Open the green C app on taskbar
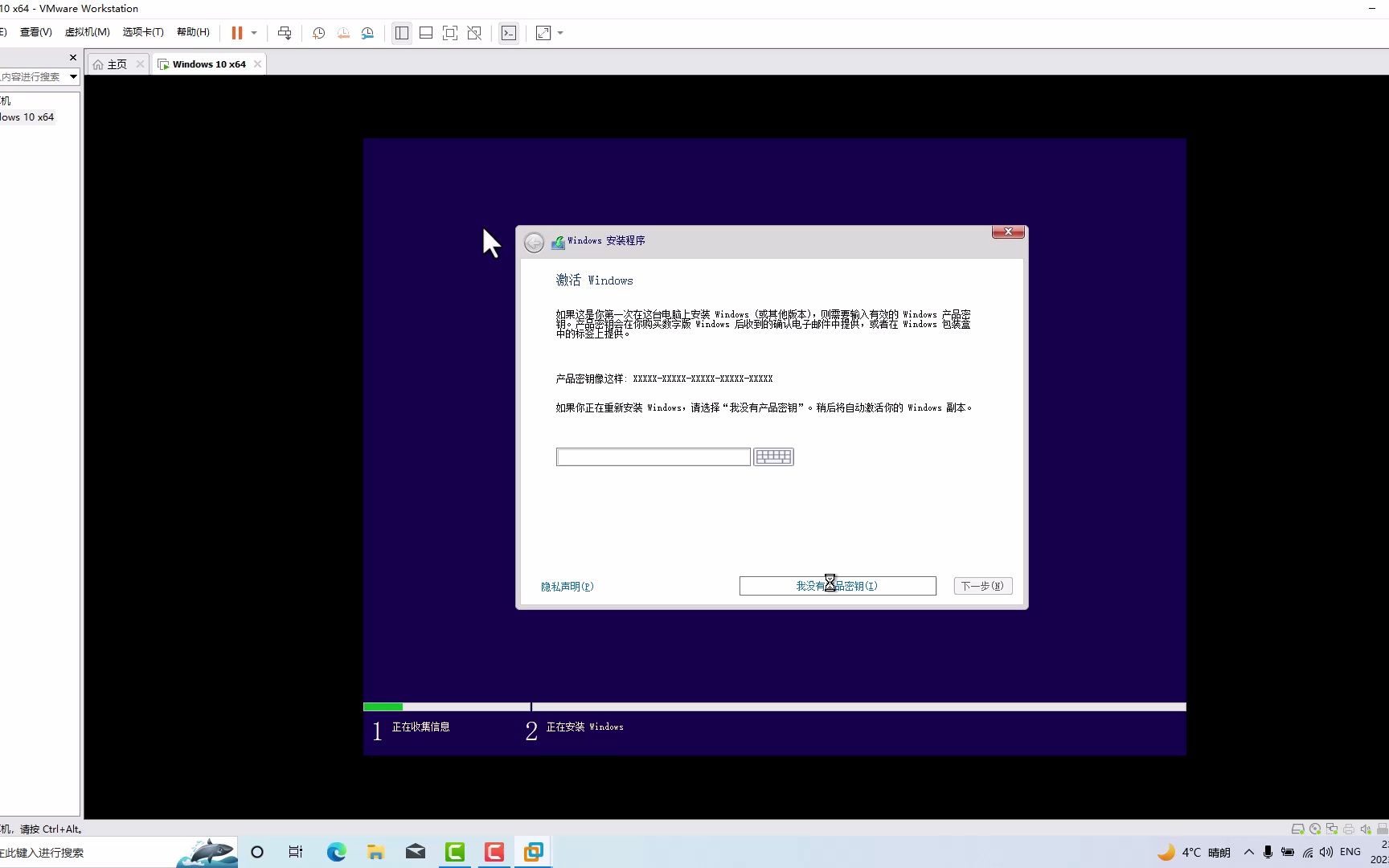This screenshot has height=868, width=1389. [x=455, y=852]
